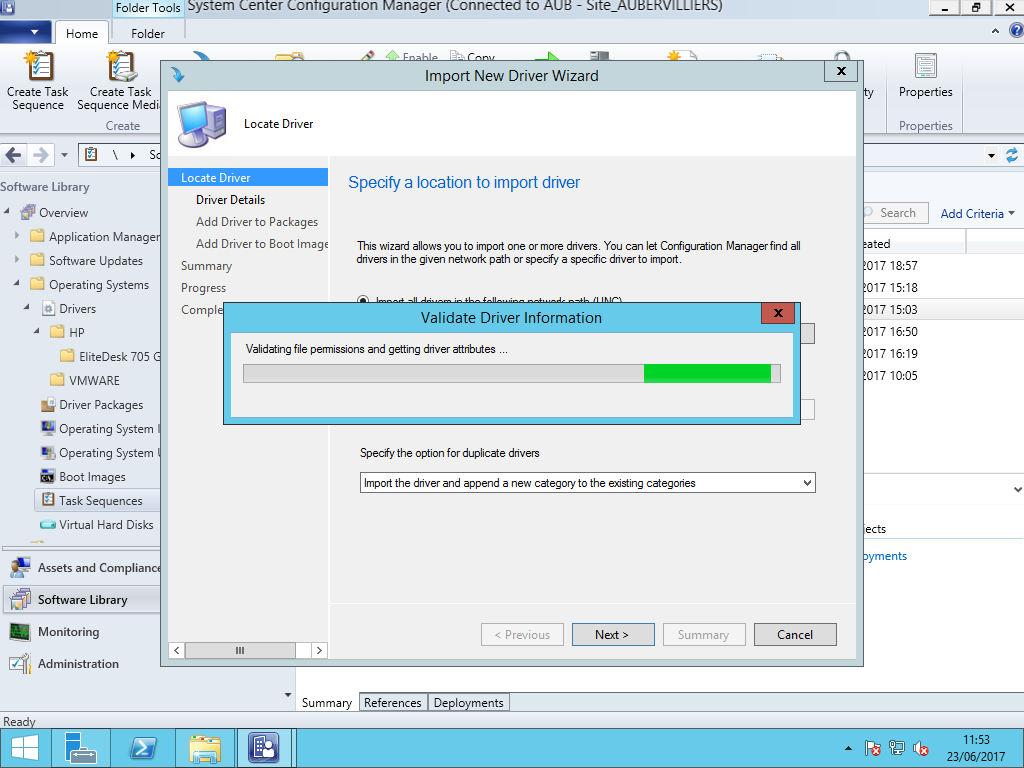Click the refresh icon beside the address bar

(x=1012, y=155)
